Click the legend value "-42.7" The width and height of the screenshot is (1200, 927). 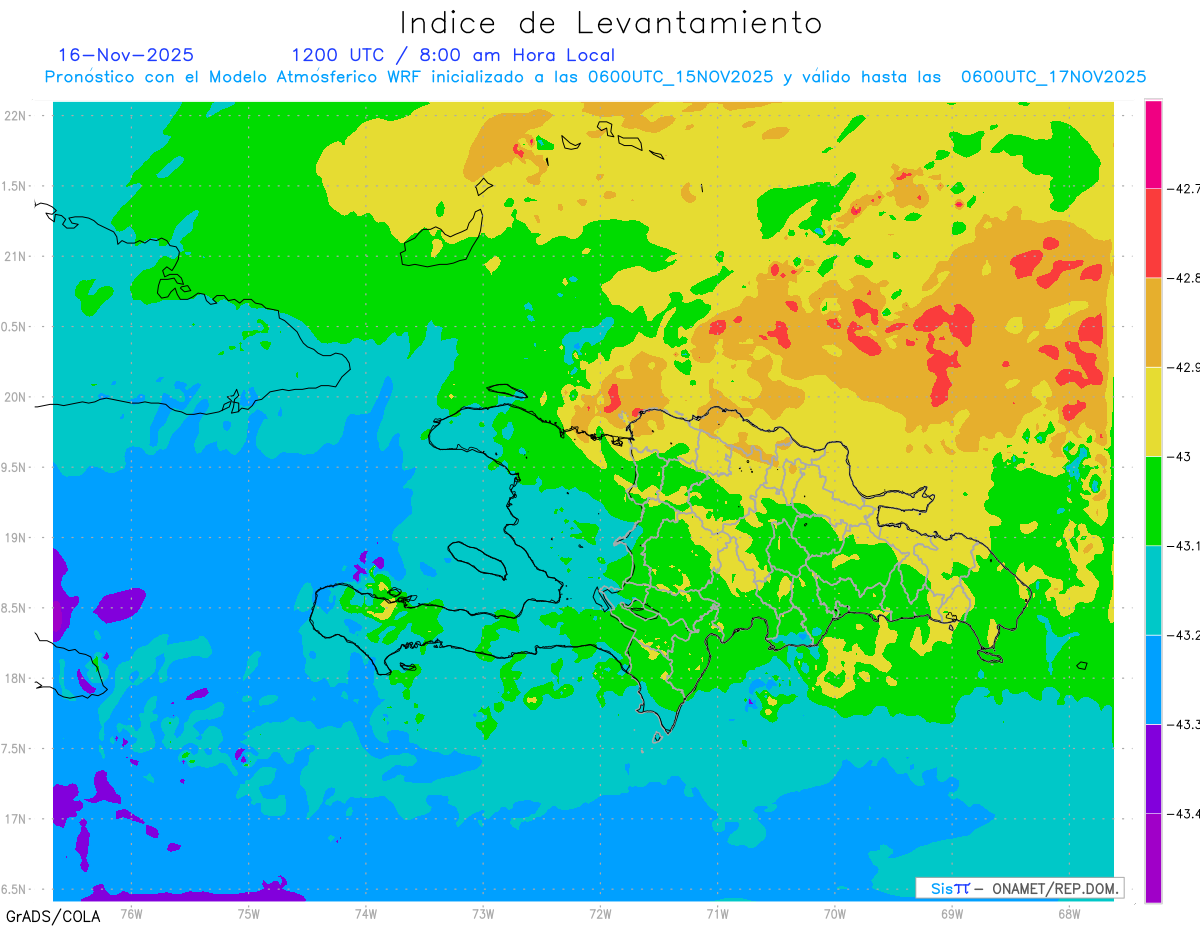(1185, 188)
